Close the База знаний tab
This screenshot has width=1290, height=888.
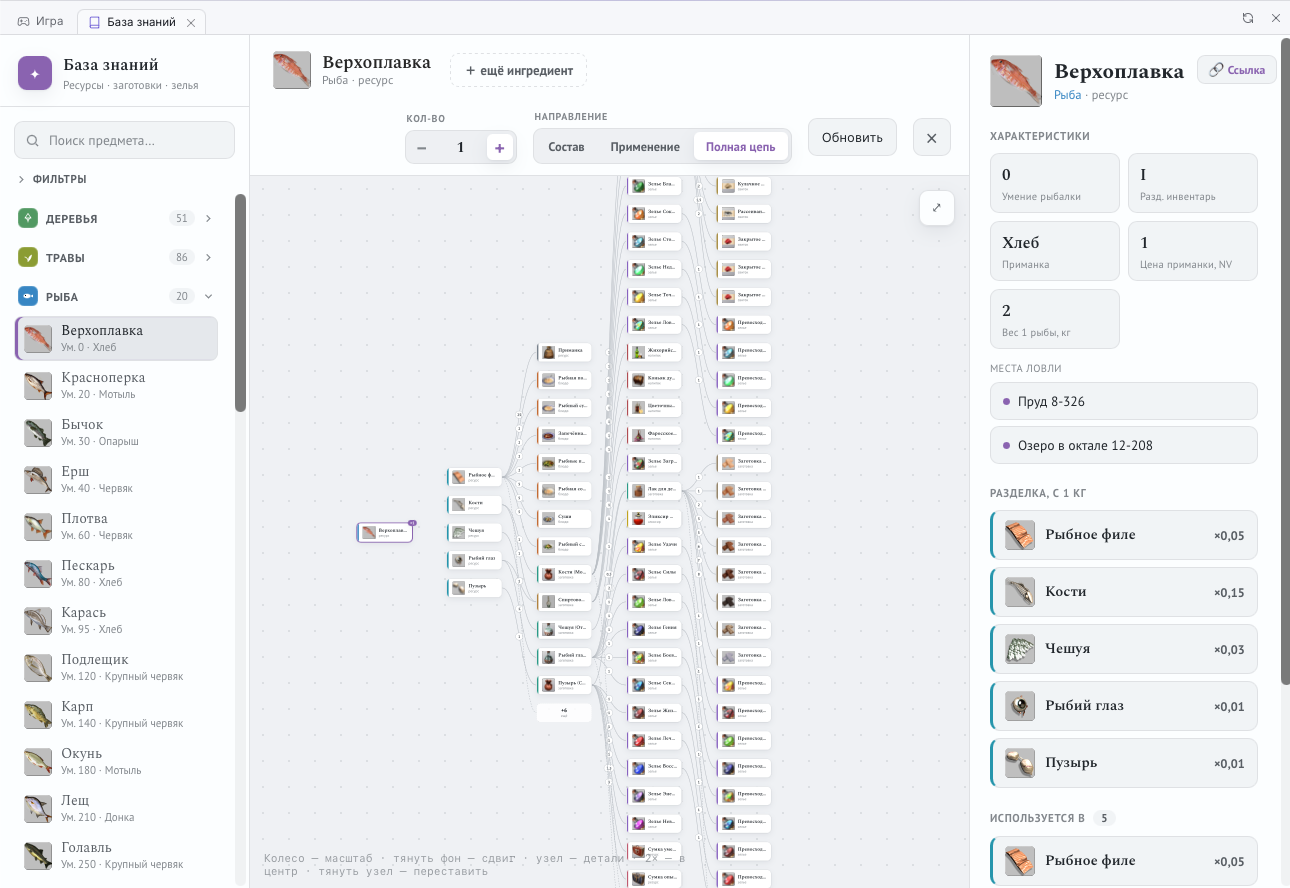(x=191, y=22)
